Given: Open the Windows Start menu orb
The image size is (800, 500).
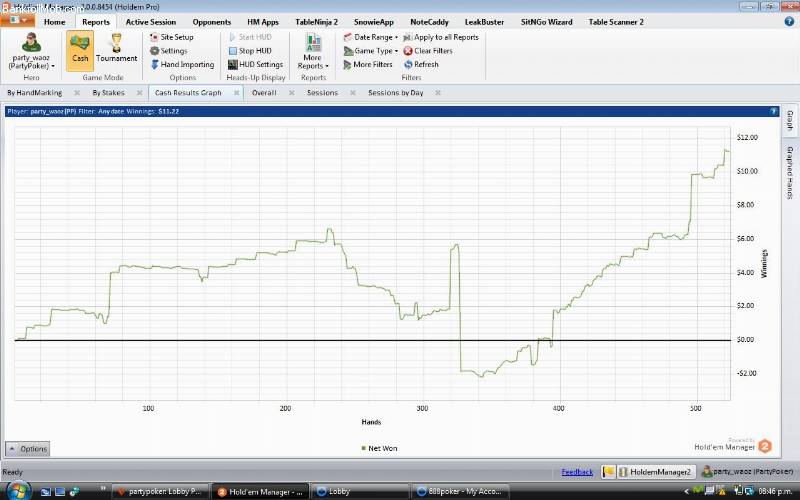Looking at the screenshot, I should 17,491.
